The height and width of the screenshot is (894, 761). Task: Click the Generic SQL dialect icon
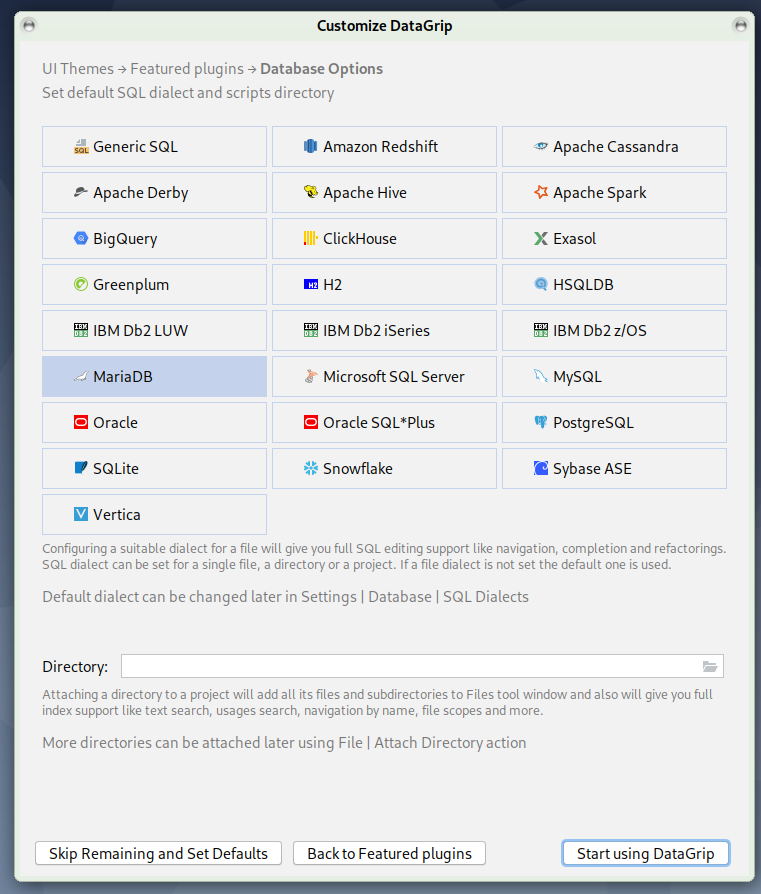(x=81, y=147)
